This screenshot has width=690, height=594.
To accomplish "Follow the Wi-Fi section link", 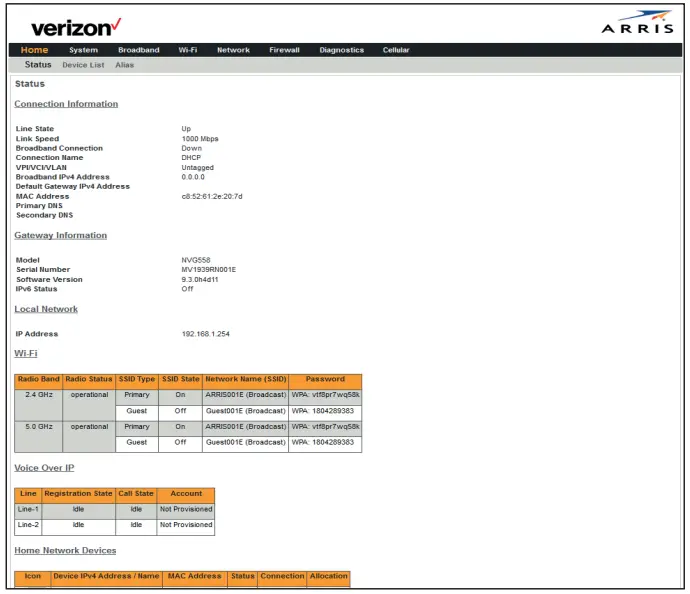I will [26, 353].
